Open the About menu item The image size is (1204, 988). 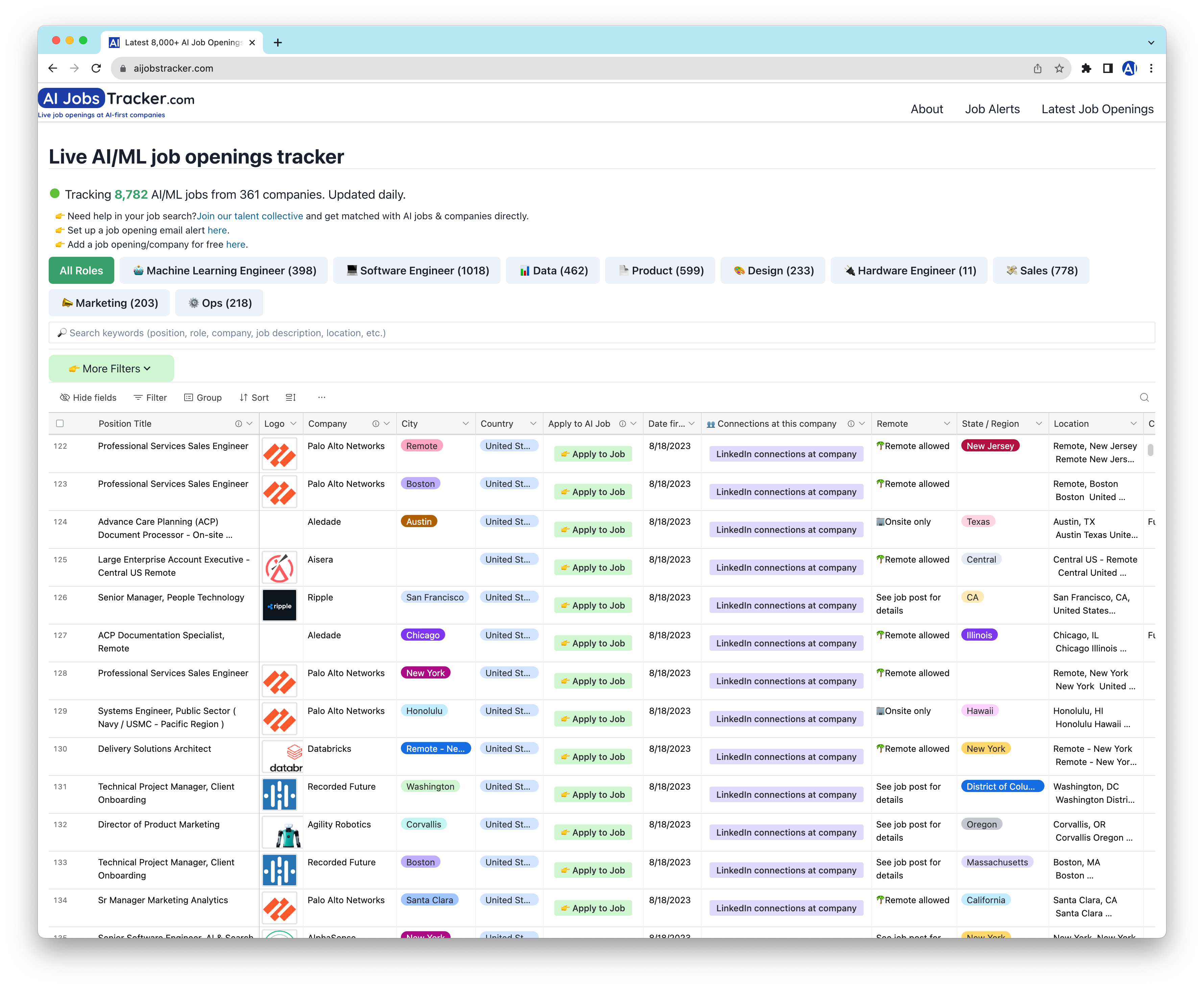coord(927,109)
